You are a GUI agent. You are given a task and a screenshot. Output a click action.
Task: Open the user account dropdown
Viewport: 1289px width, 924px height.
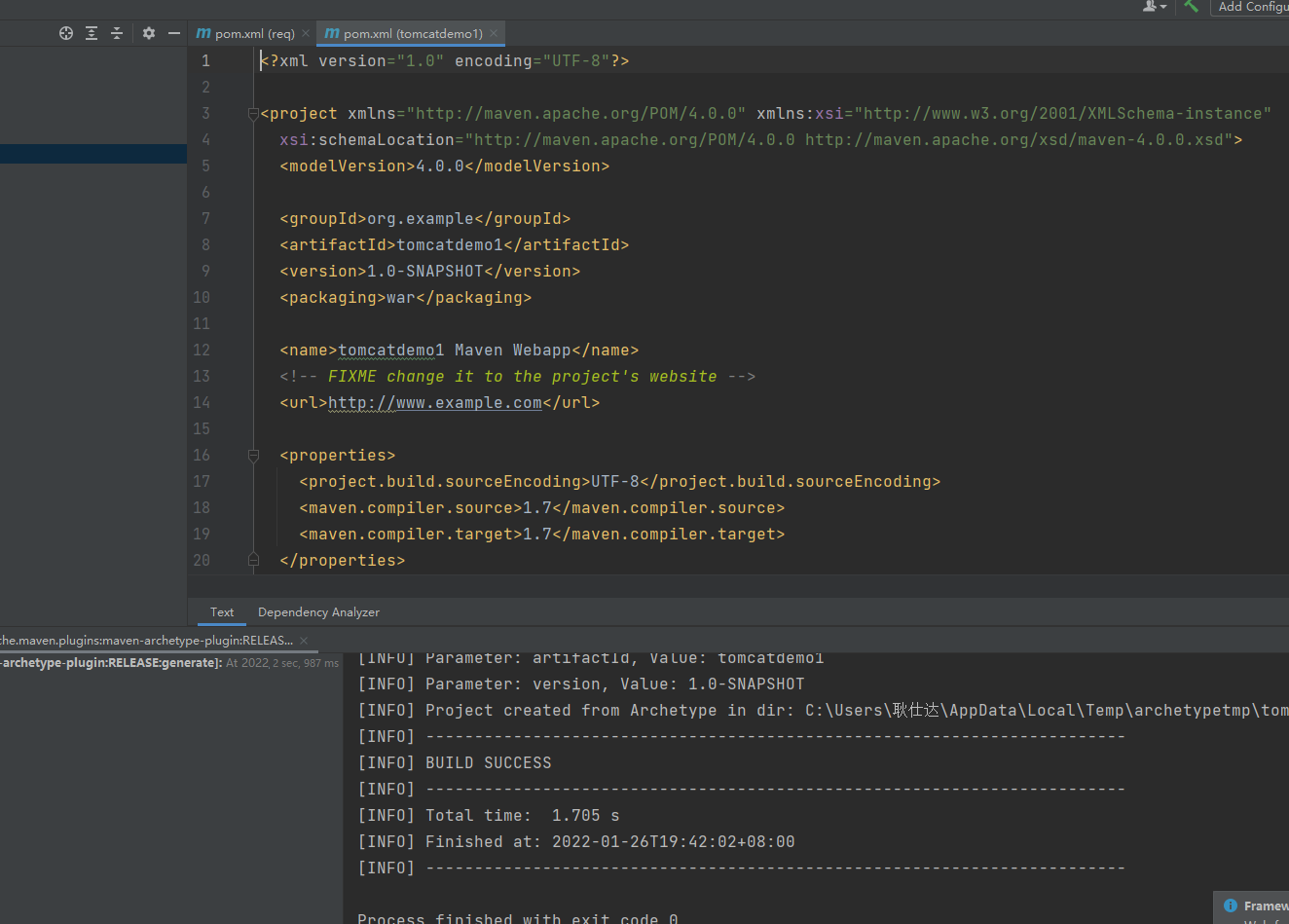pos(1154,6)
